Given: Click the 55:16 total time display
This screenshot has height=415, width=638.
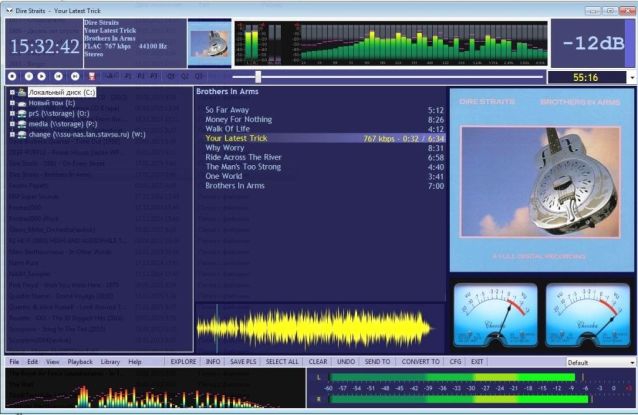Looking at the screenshot, I should [x=586, y=77].
